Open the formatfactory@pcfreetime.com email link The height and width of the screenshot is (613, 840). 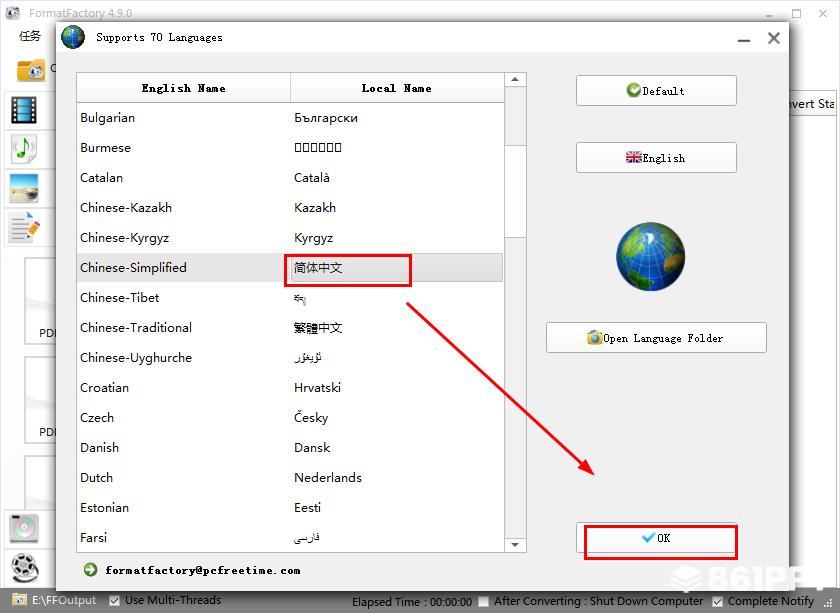click(x=202, y=570)
